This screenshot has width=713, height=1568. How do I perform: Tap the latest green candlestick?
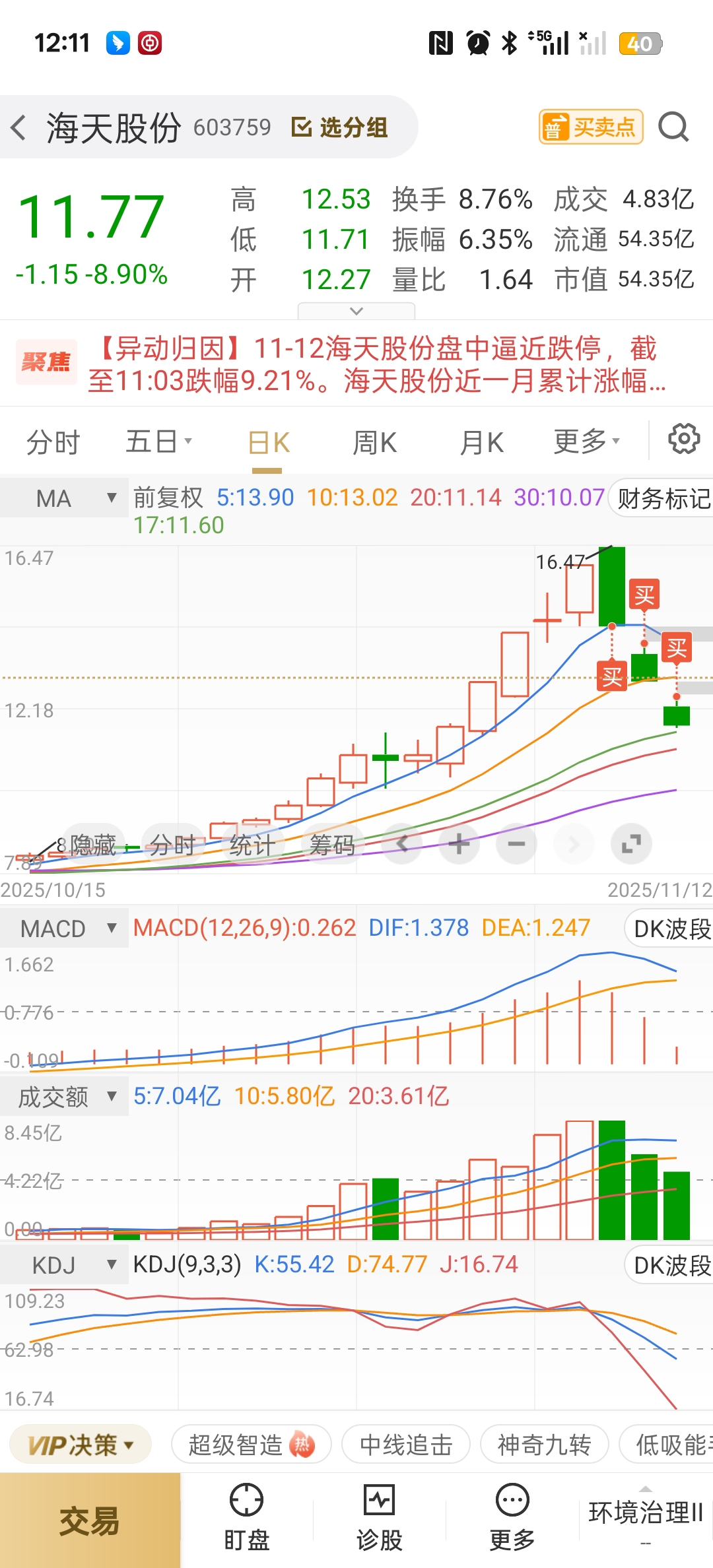coord(677,715)
